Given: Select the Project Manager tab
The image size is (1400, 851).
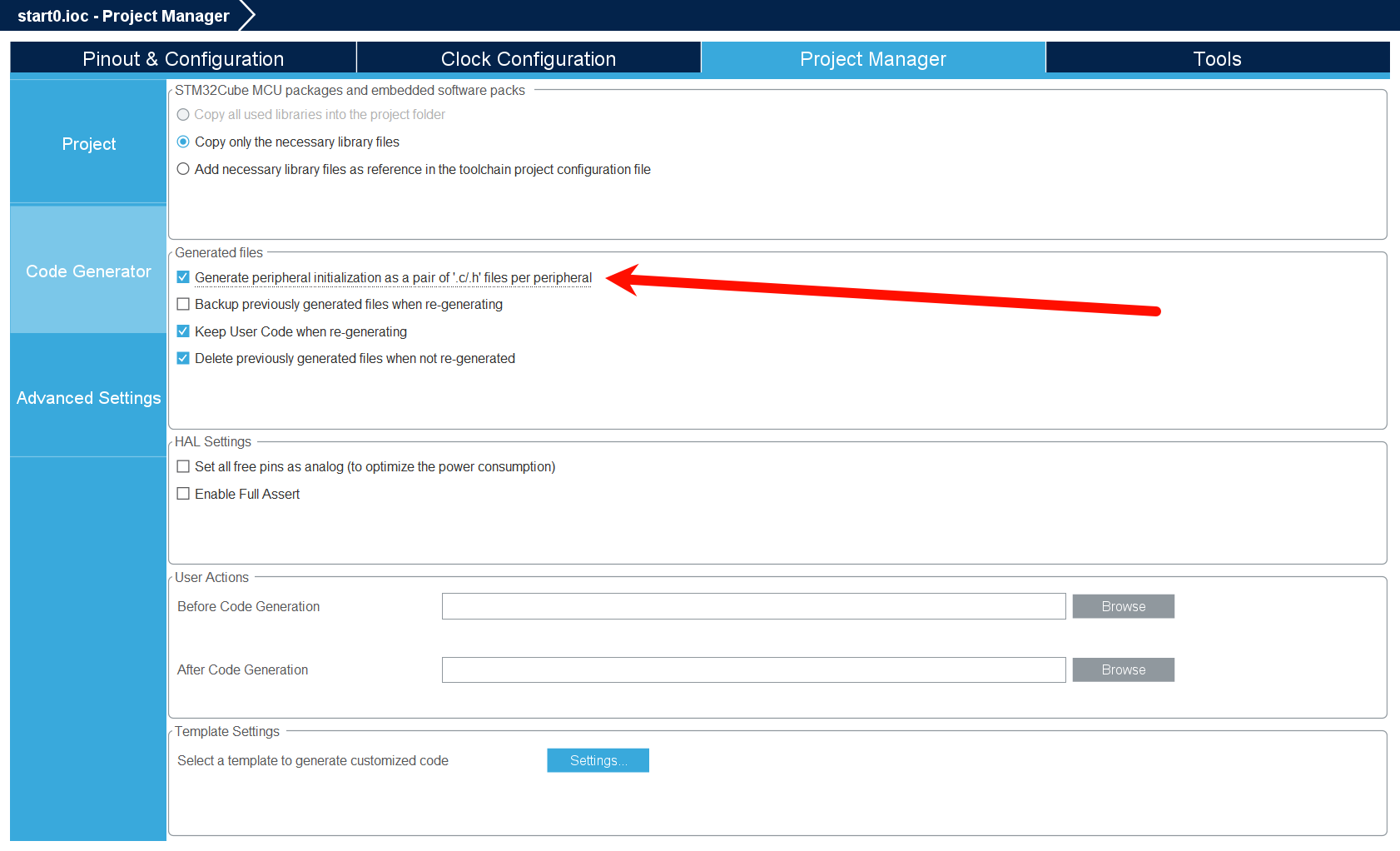Looking at the screenshot, I should tap(873, 59).
